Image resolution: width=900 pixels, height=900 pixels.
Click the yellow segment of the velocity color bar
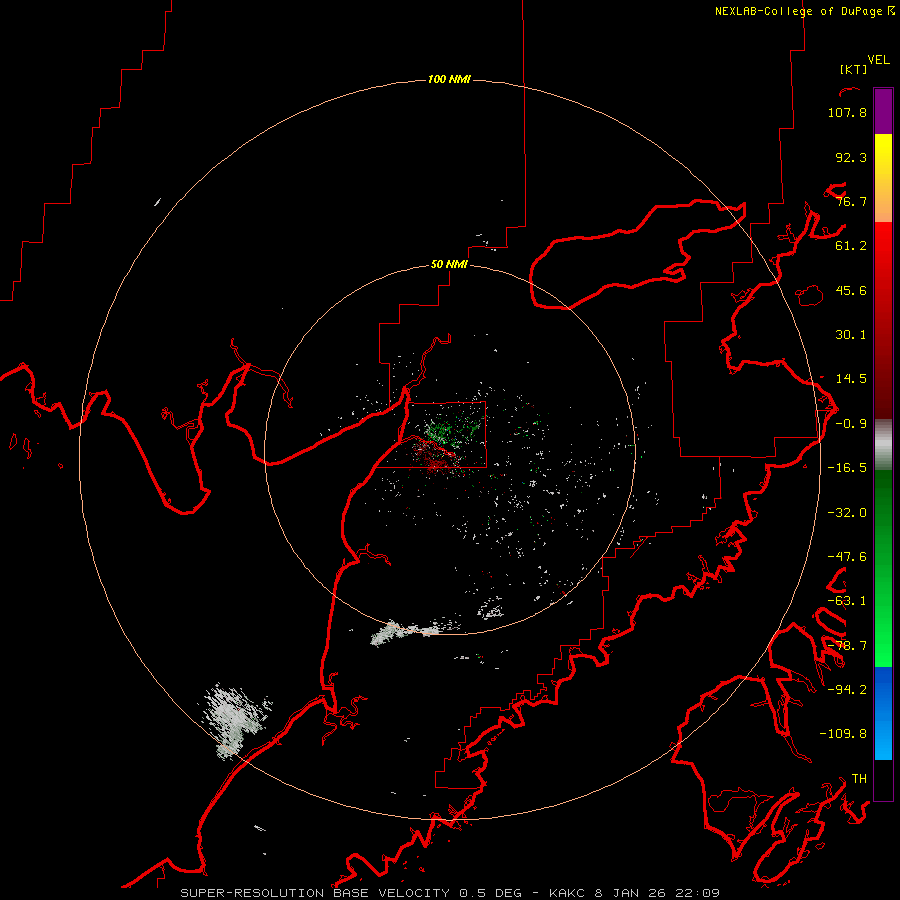click(883, 178)
